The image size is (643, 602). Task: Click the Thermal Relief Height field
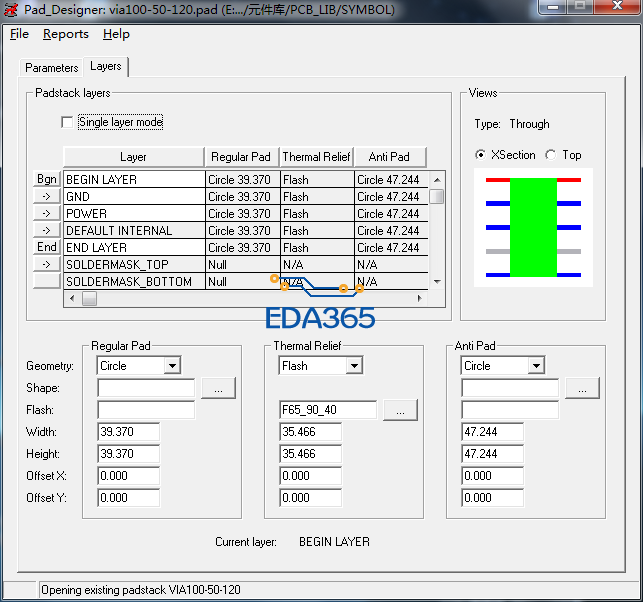point(310,454)
